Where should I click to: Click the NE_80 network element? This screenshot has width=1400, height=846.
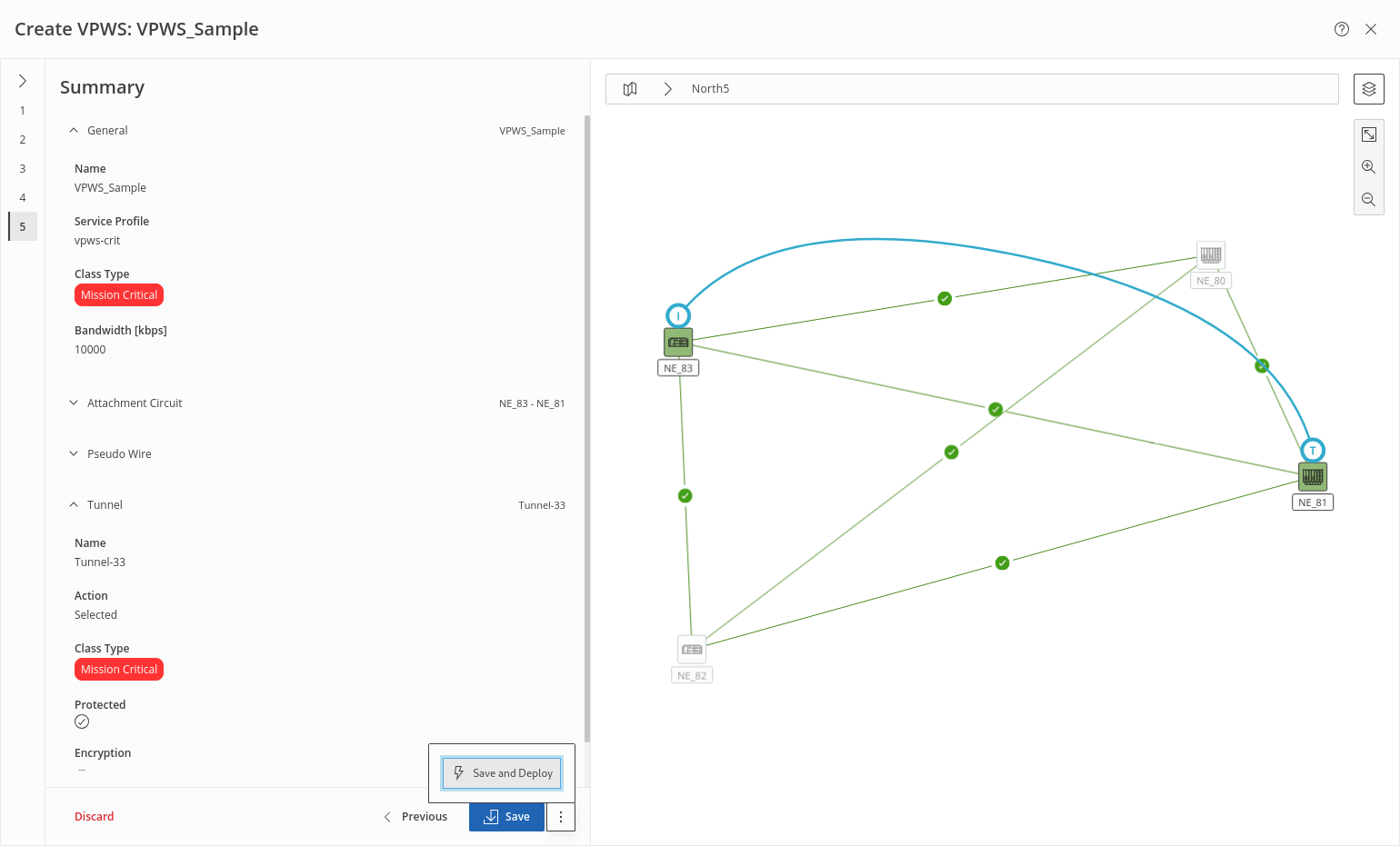(1210, 254)
